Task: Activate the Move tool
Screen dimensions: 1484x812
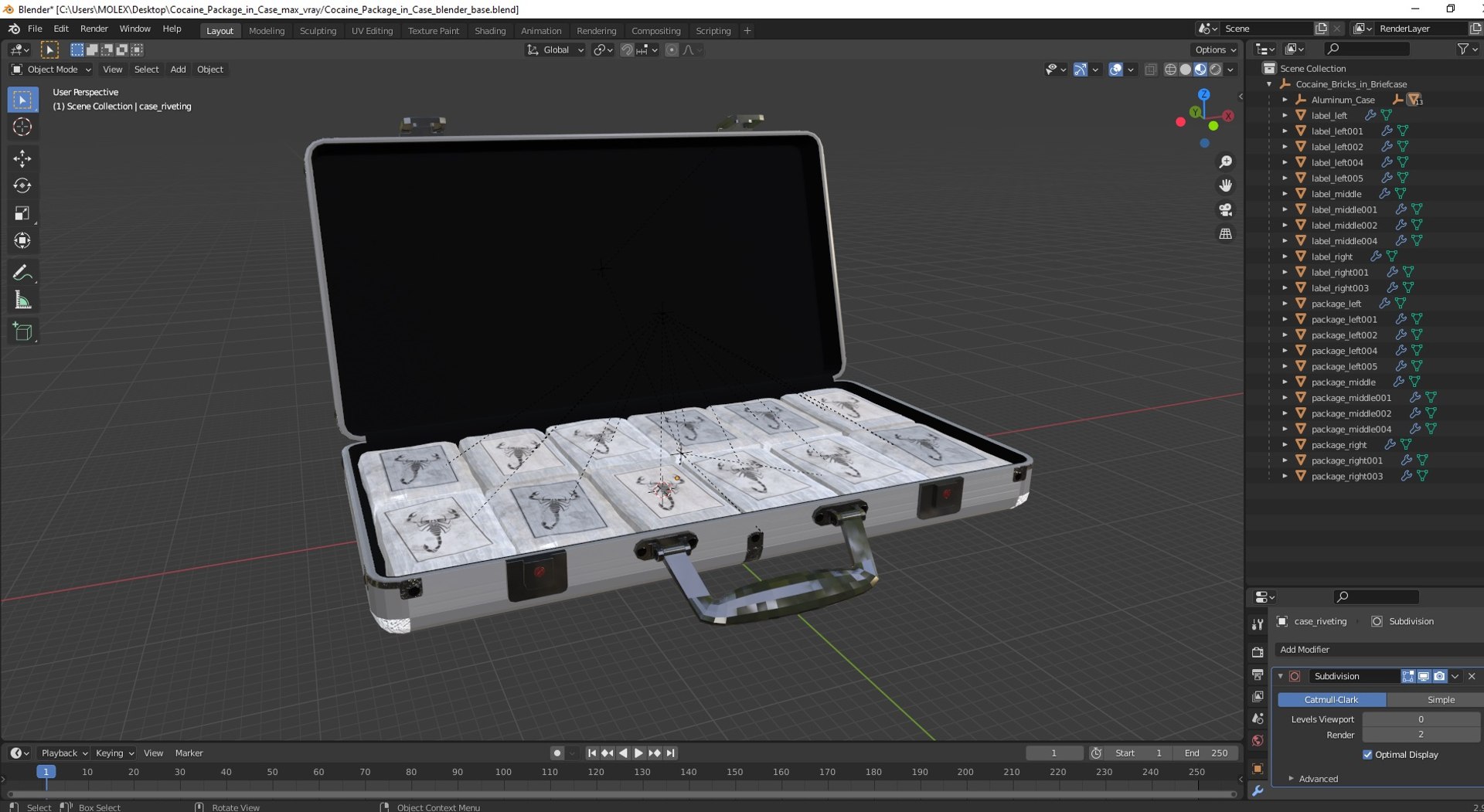Action: [22, 158]
